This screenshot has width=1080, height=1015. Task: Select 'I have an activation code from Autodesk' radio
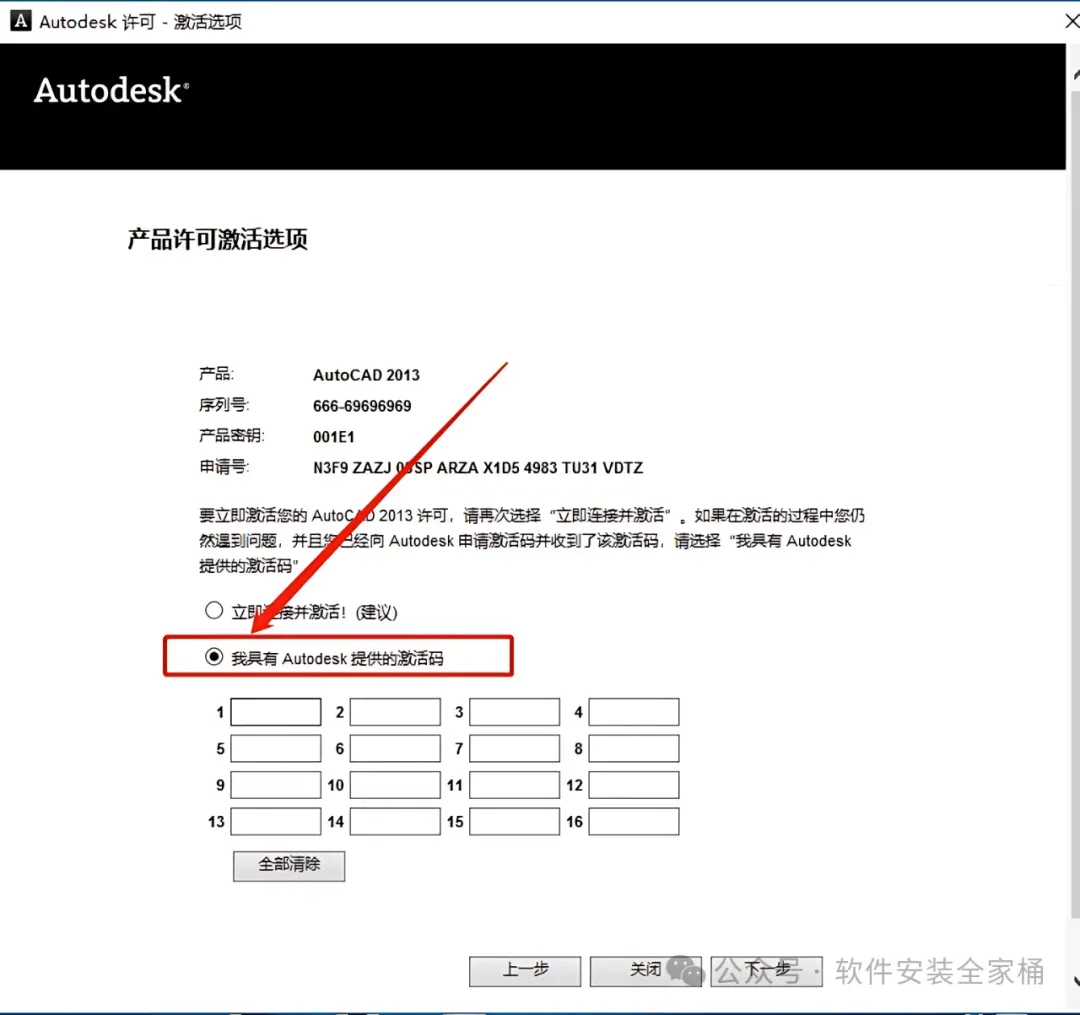(214, 657)
